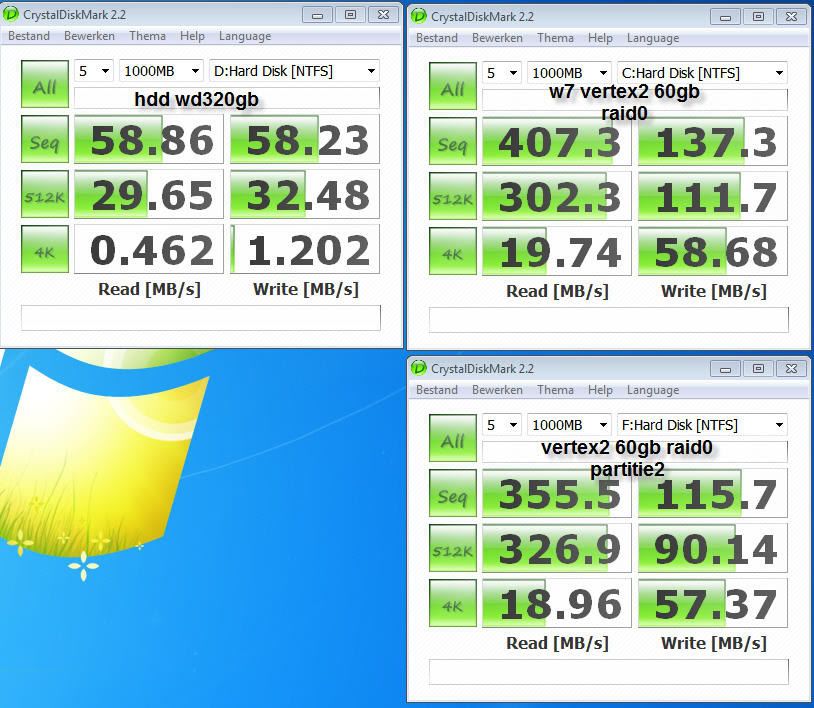Open Language menu in C: drive window

tap(653, 38)
